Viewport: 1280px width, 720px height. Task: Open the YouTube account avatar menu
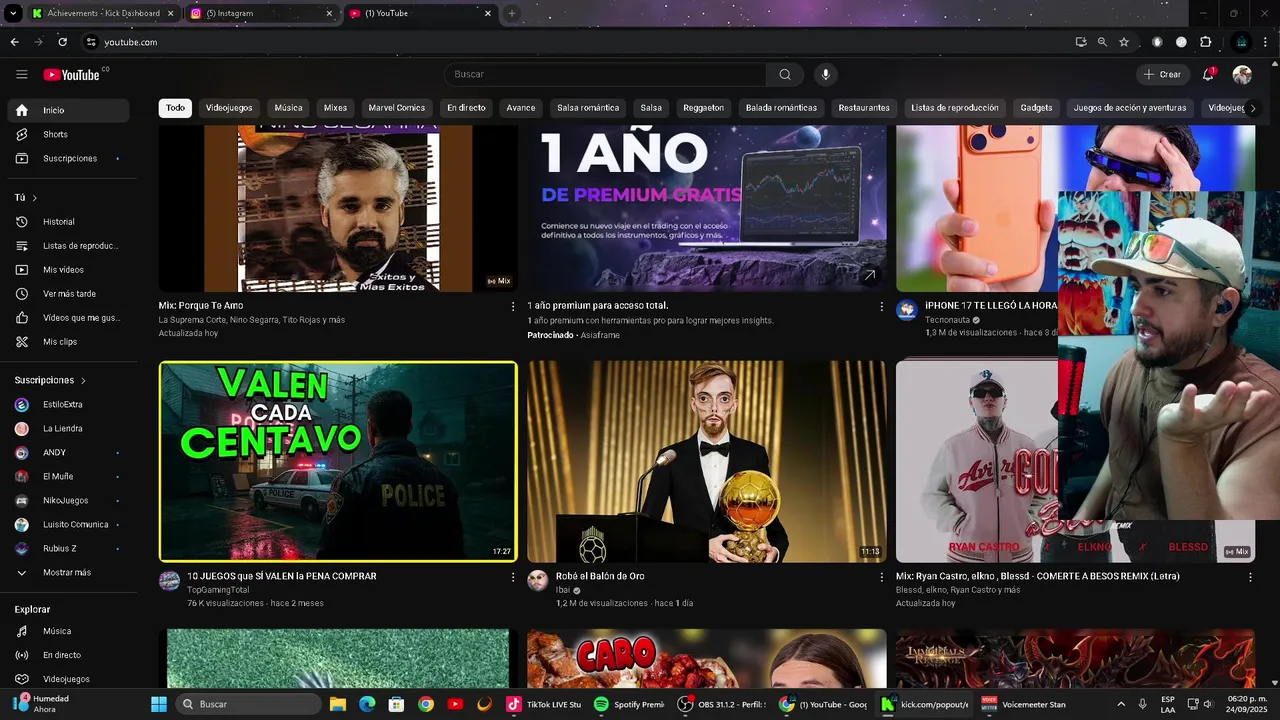(1242, 74)
